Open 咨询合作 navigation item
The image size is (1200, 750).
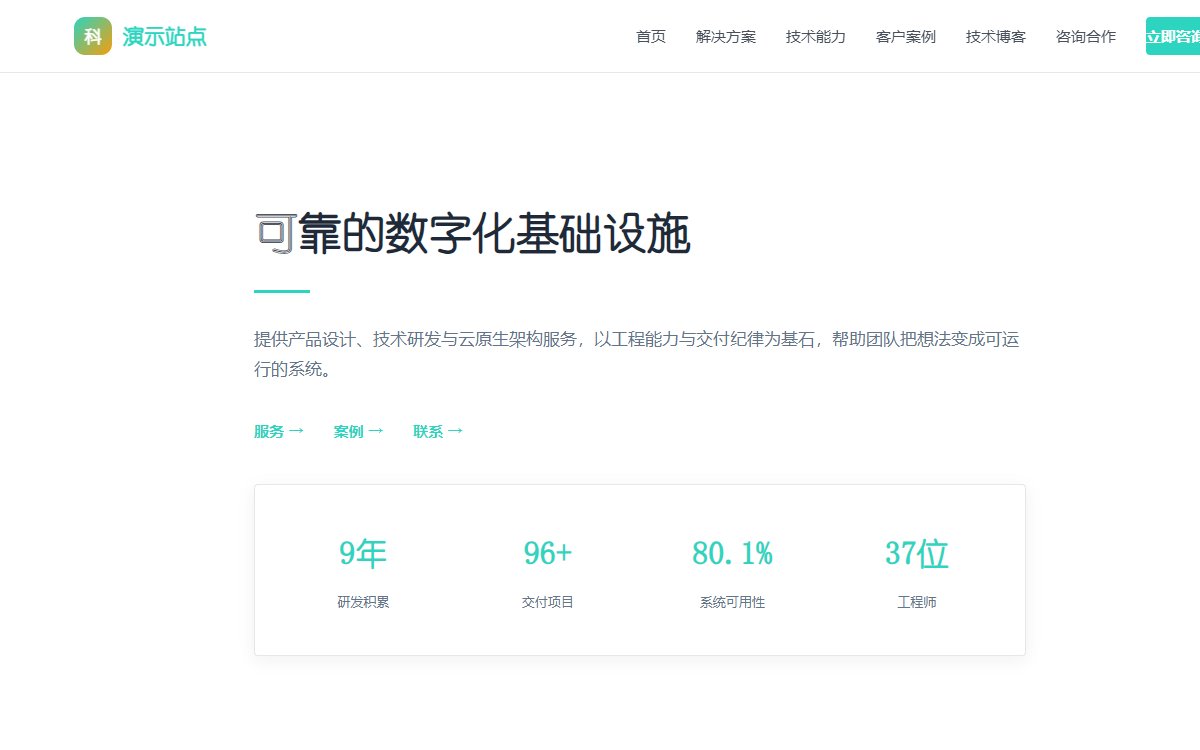(x=1086, y=37)
